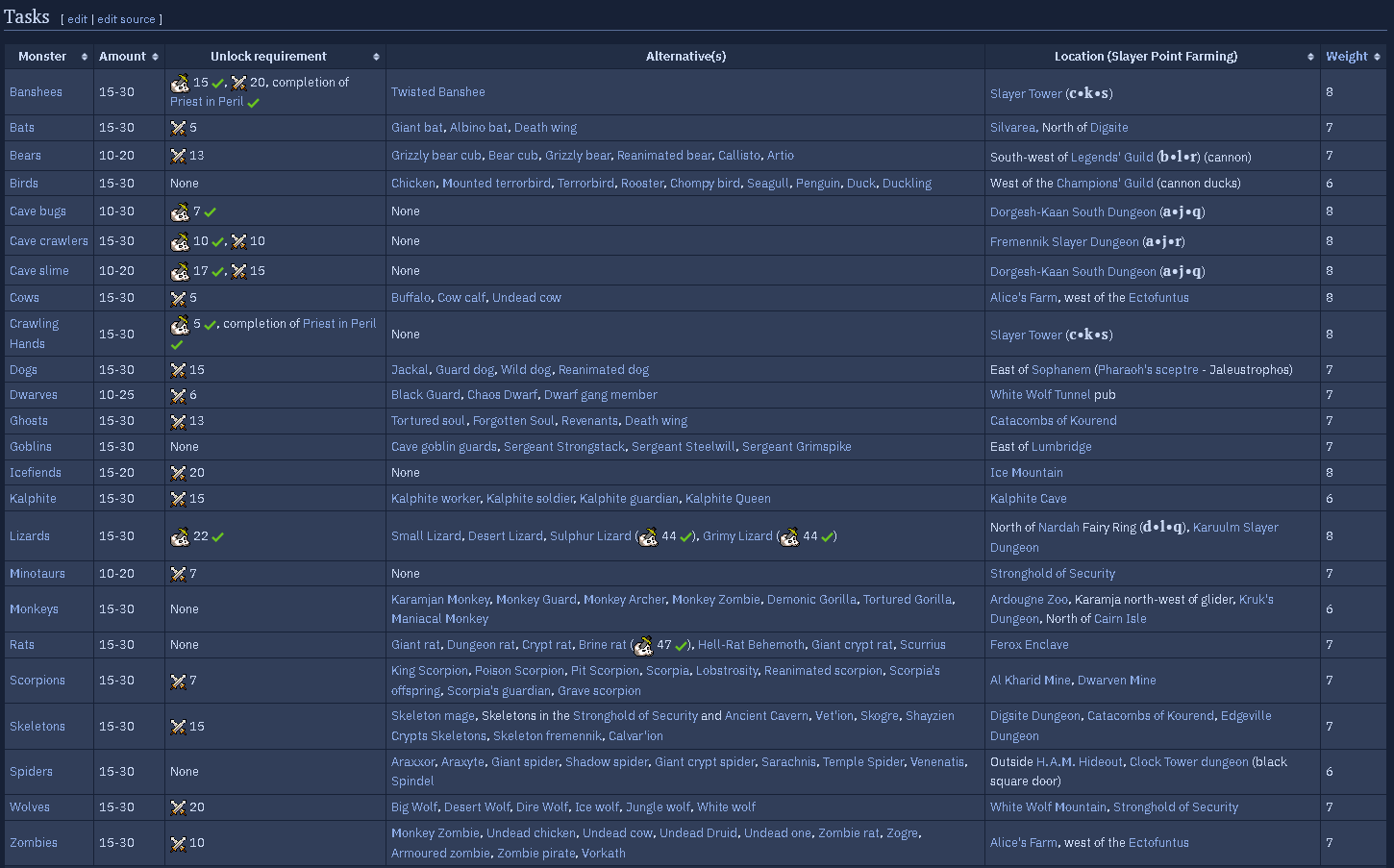Click the Combat icon in the Icefiends row
Image resolution: width=1394 pixels, height=868 pixels.
pos(178,473)
